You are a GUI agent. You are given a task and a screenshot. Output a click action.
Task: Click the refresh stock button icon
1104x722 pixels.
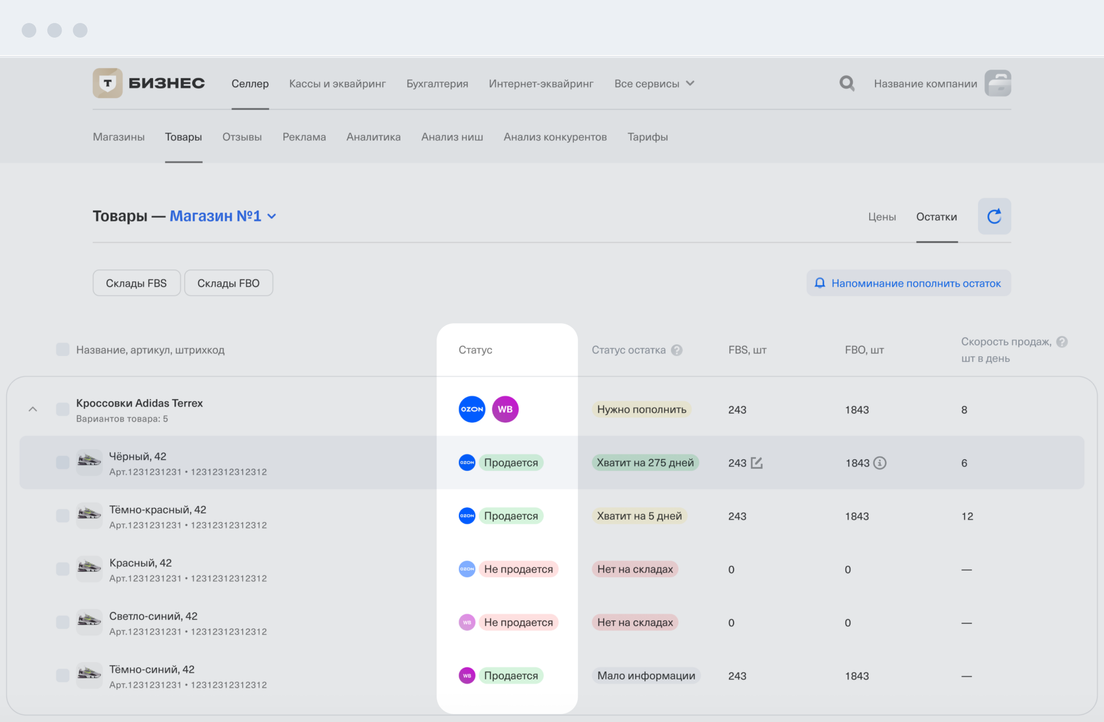(x=994, y=217)
